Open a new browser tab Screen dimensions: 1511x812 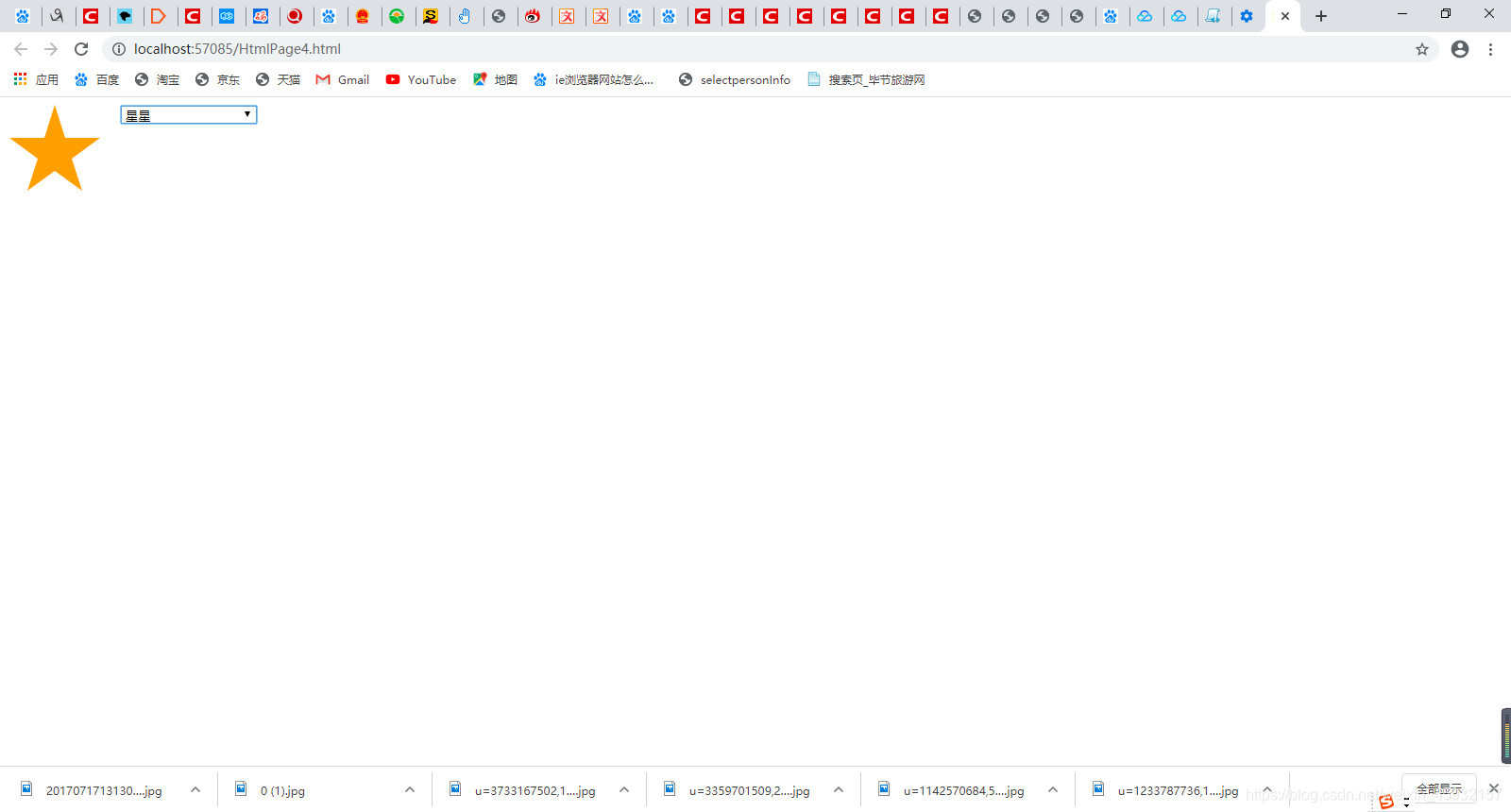click(x=1321, y=16)
